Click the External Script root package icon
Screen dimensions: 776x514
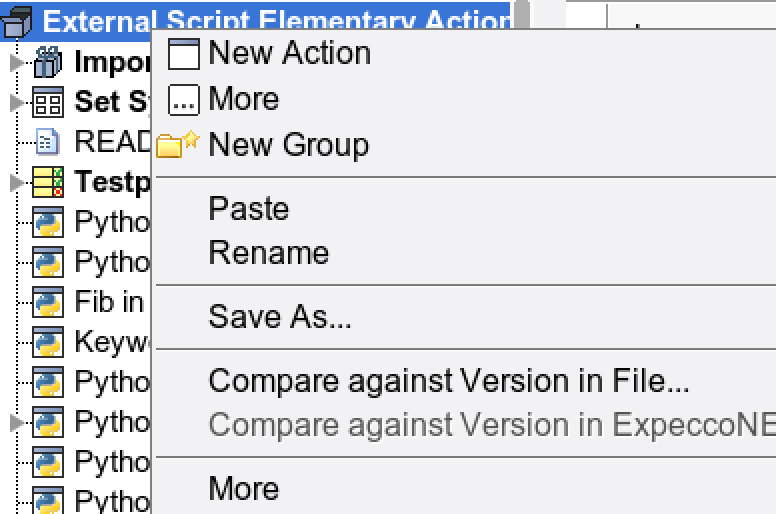click(x=16, y=22)
